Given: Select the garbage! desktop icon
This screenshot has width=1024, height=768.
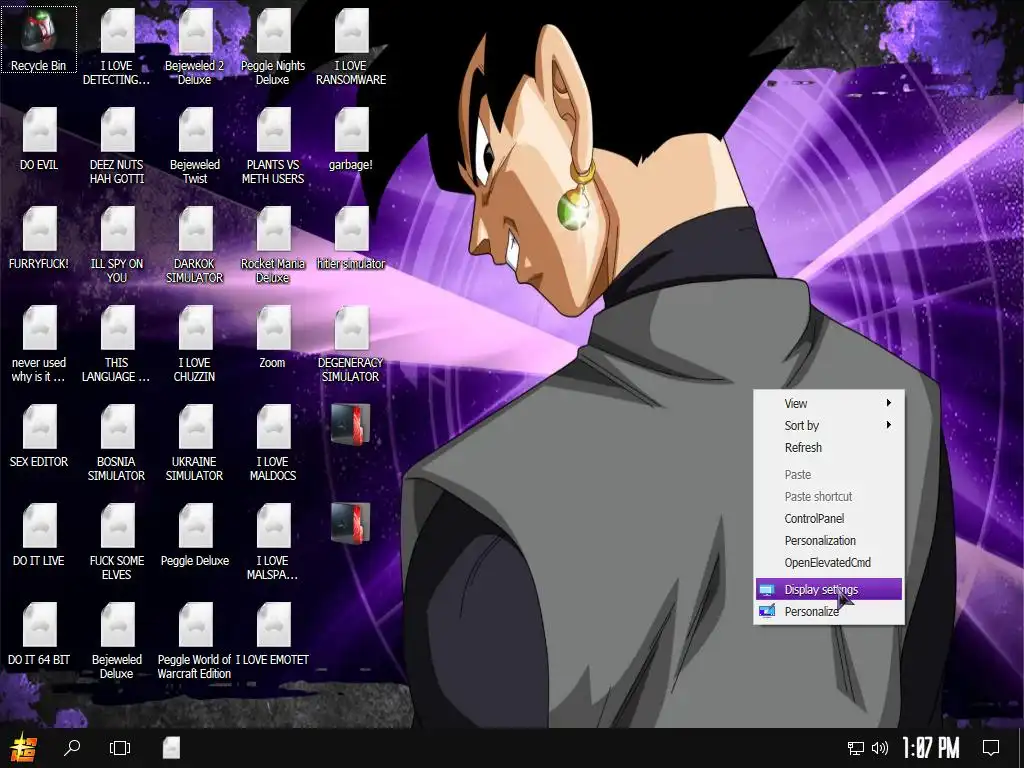Looking at the screenshot, I should pyautogui.click(x=351, y=140).
